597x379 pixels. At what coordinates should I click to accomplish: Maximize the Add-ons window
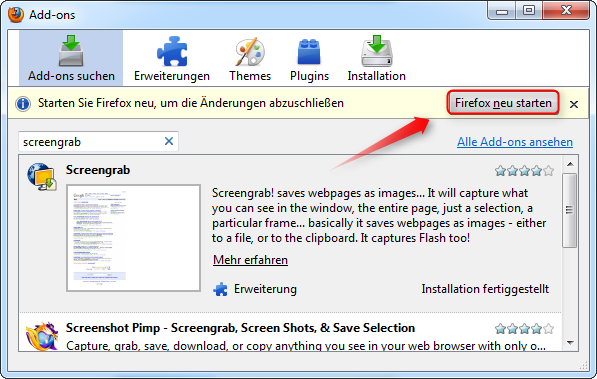point(529,10)
